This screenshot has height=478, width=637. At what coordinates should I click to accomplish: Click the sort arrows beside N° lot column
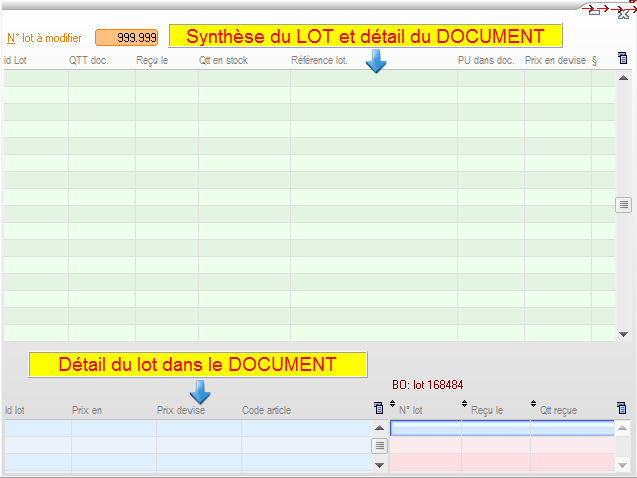click(x=392, y=404)
